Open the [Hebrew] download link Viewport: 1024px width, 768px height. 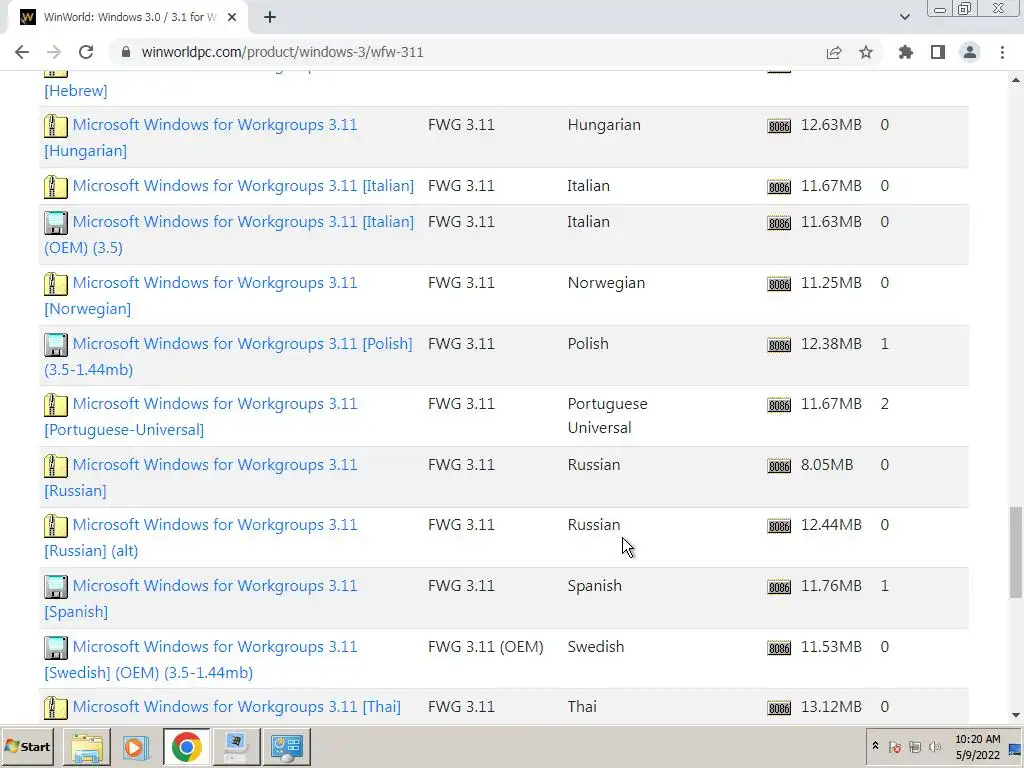[x=76, y=91]
